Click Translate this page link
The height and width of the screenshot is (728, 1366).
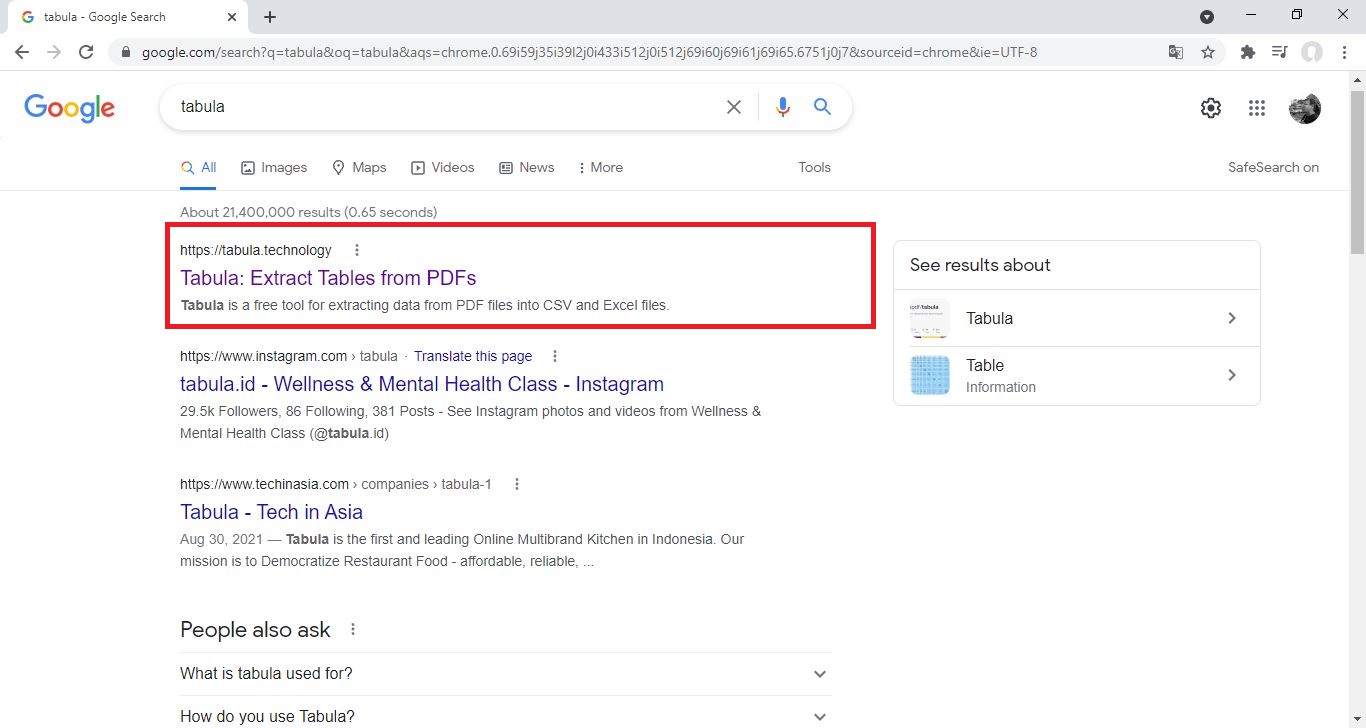pyautogui.click(x=473, y=356)
